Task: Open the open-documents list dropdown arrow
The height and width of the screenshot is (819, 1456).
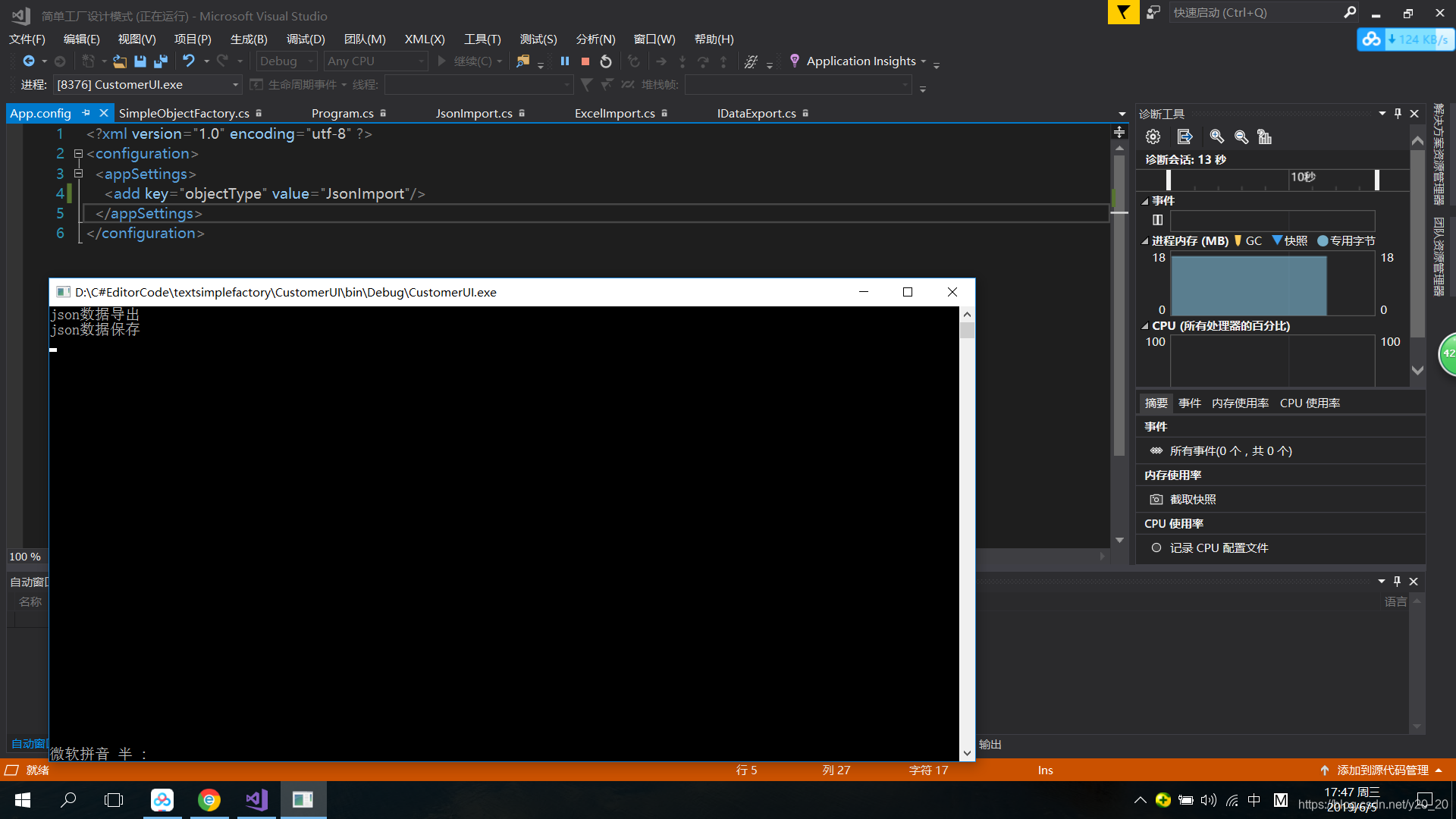Action: click(1122, 114)
